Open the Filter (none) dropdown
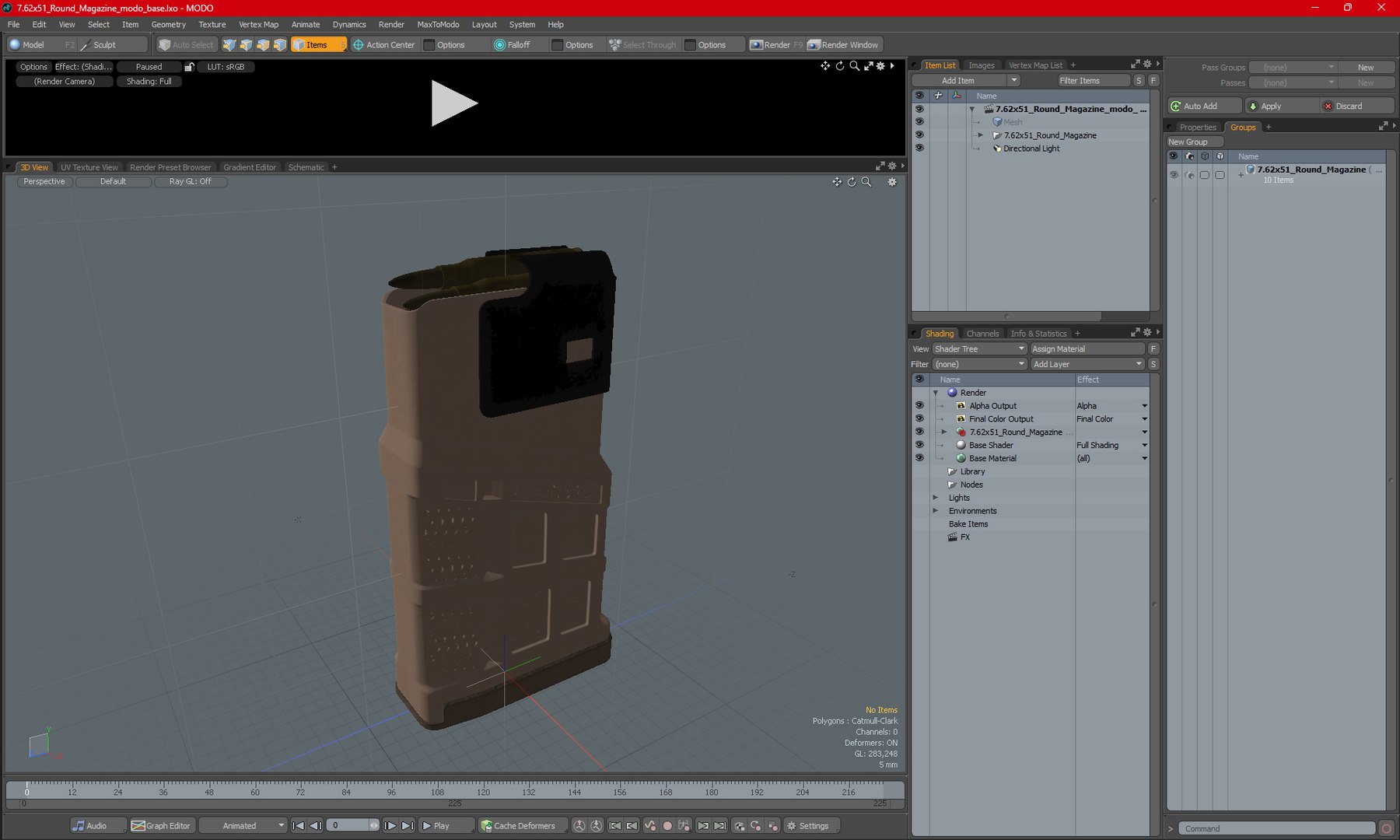 tap(979, 365)
